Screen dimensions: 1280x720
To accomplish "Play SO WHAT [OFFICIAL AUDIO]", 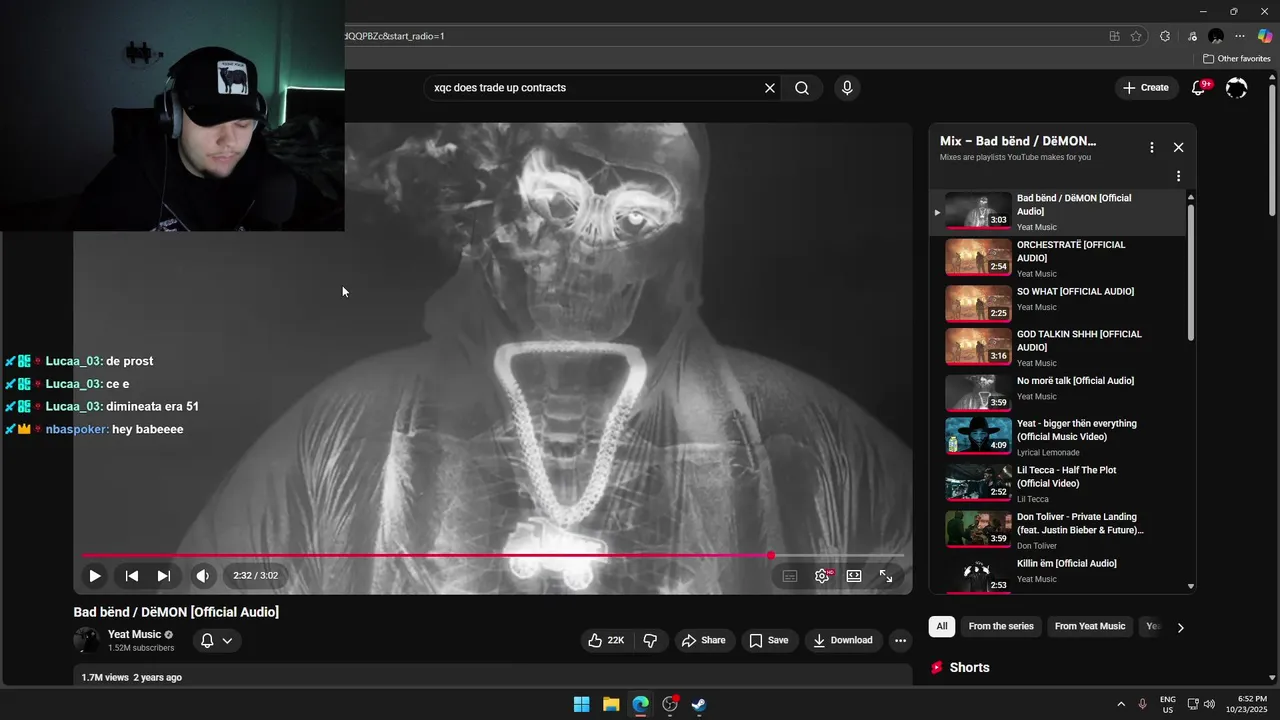I will (x=1058, y=303).
